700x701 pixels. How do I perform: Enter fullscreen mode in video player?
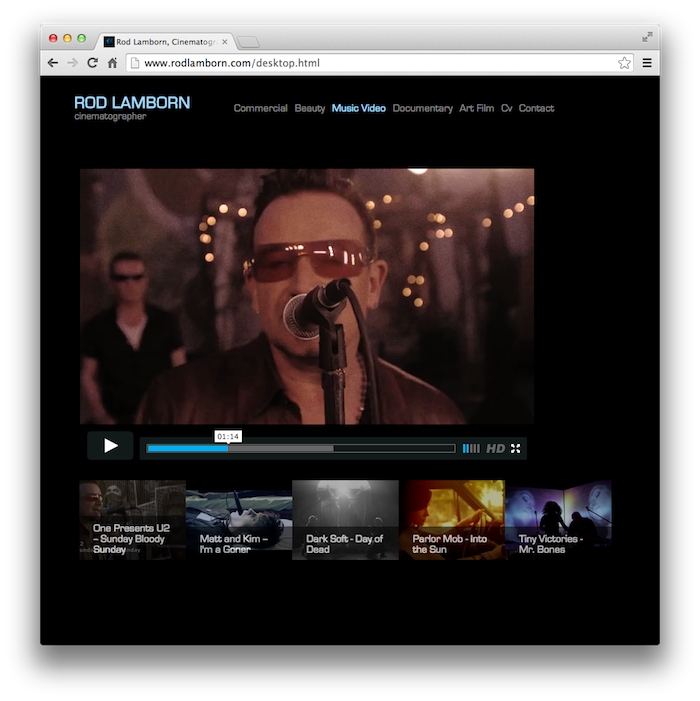point(516,449)
